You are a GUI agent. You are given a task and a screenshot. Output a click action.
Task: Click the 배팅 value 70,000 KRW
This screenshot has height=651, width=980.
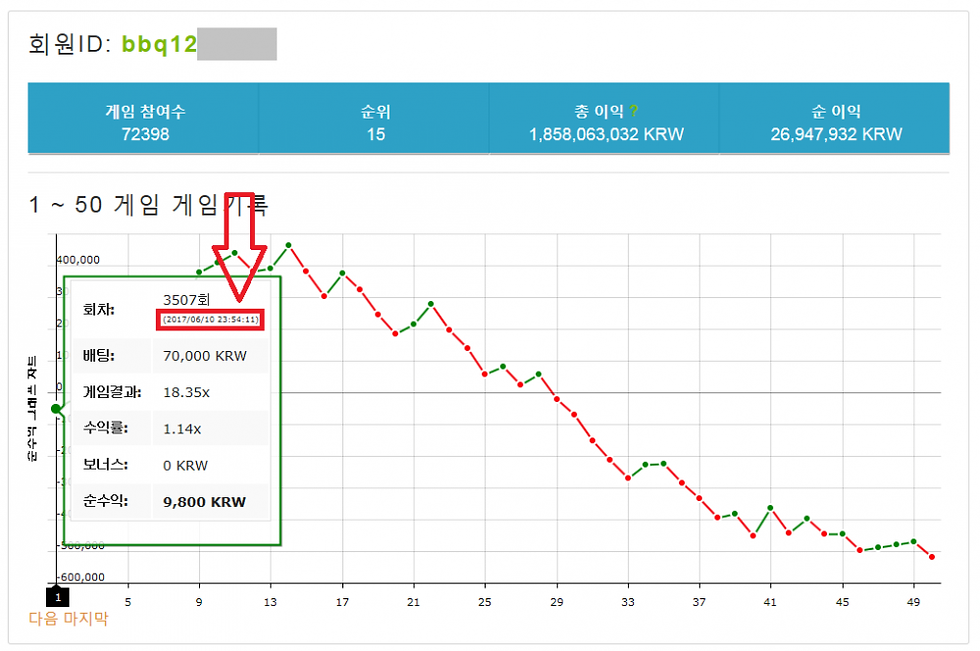[x=205, y=356]
